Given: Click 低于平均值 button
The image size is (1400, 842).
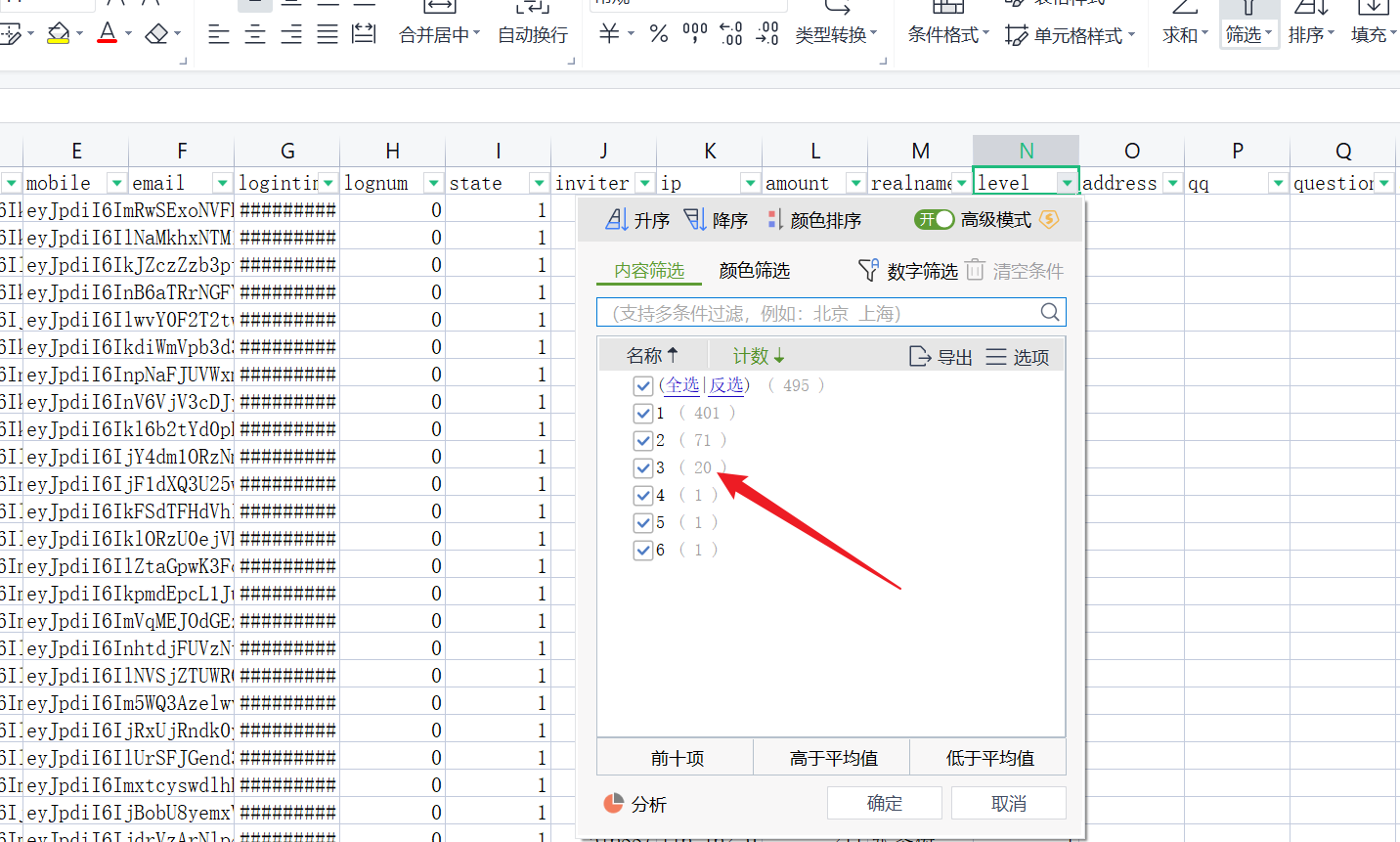Looking at the screenshot, I should click(x=988, y=758).
